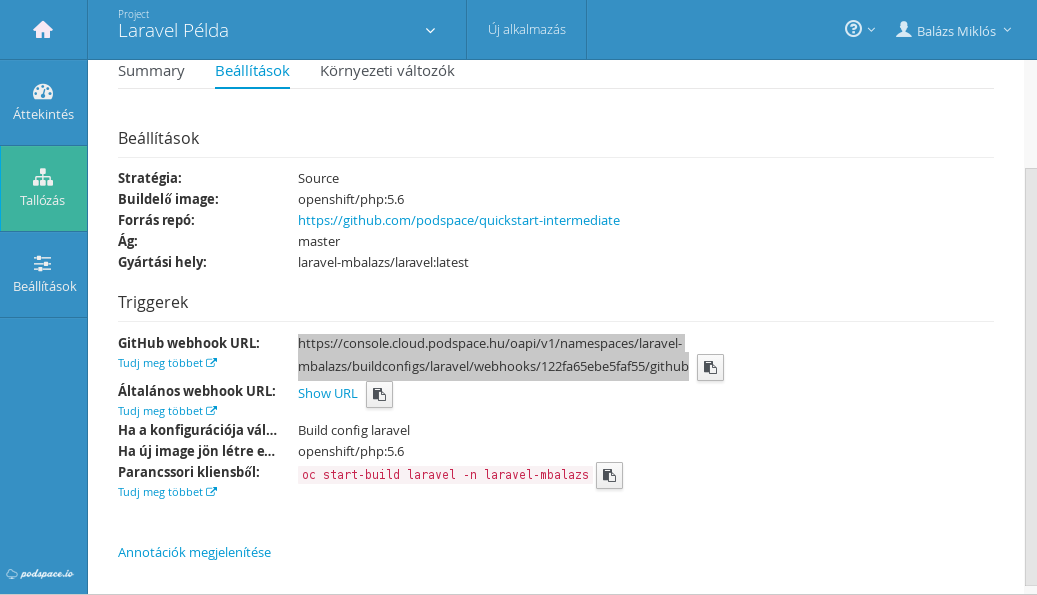
Task: Open the Tallózás browse section
Action: pos(44,188)
